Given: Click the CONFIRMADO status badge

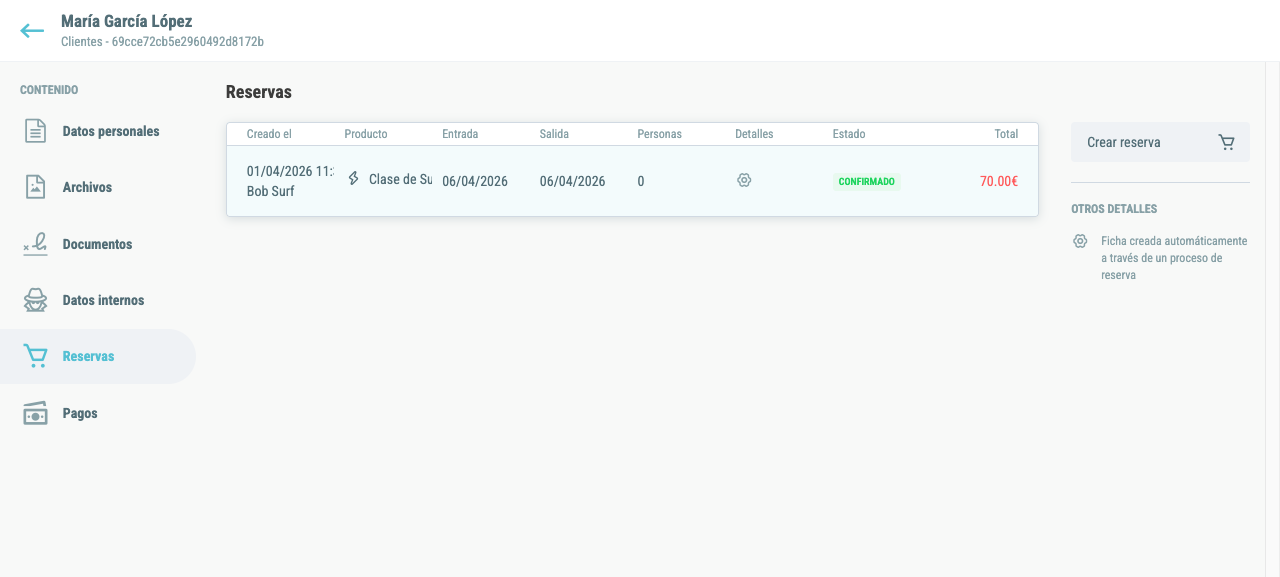Looking at the screenshot, I should [867, 182].
